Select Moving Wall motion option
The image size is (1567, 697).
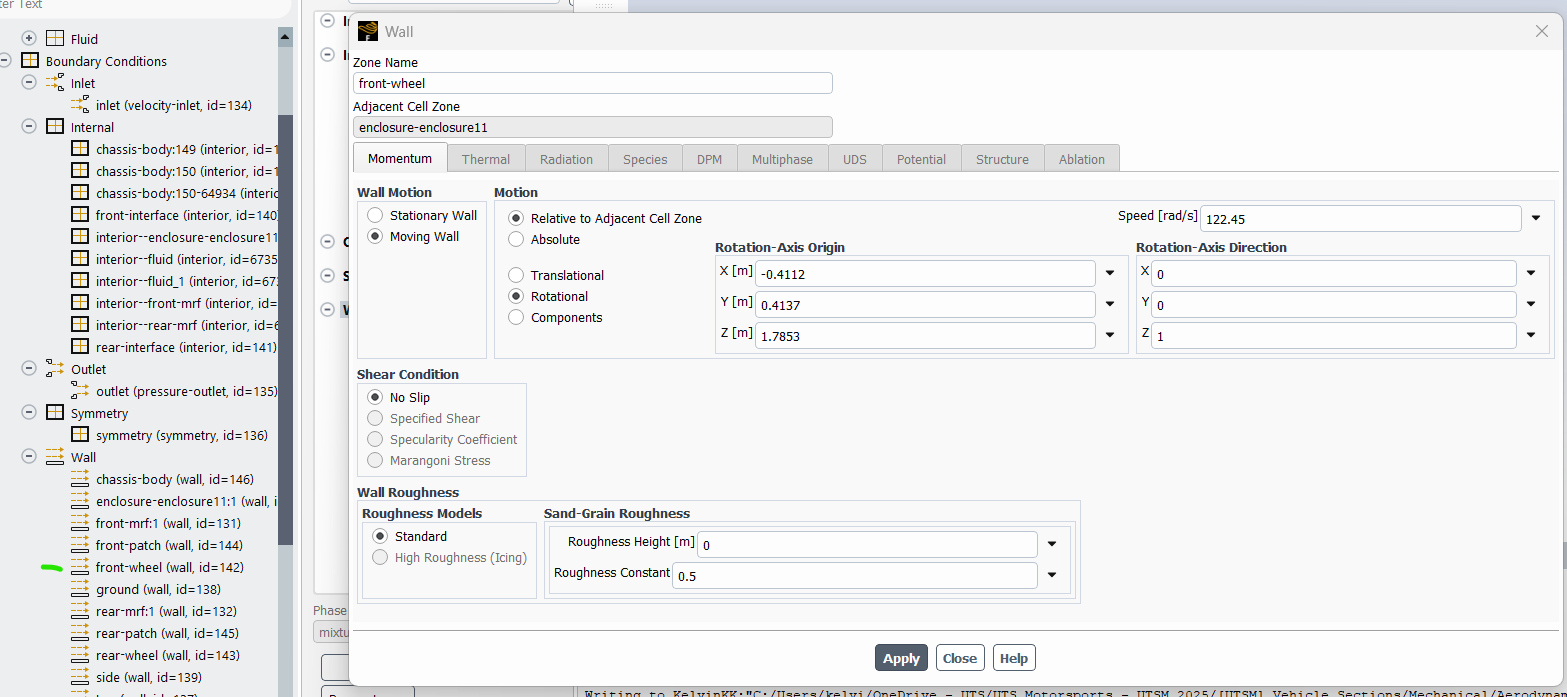375,236
